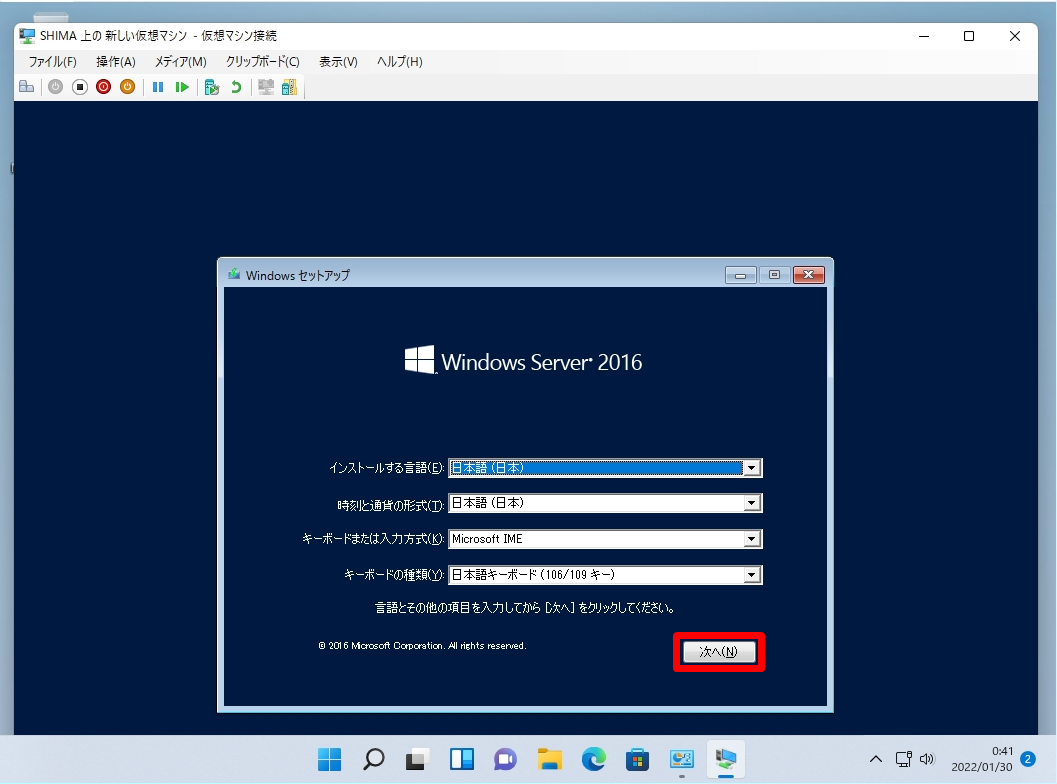Turn off the VM with the stop icon
Screen dimensions: 1057x784
[80, 87]
